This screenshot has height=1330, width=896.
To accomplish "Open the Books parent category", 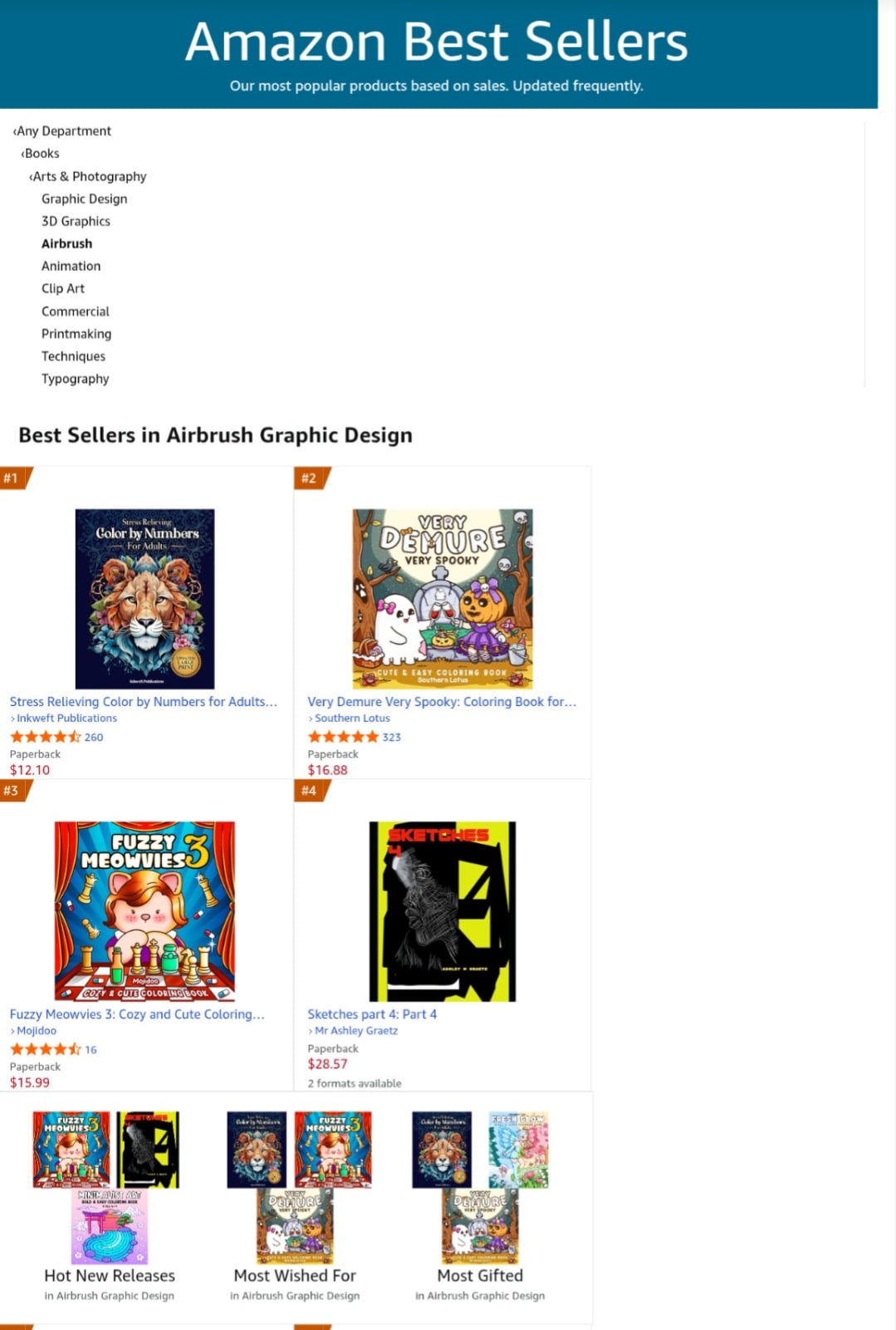I will click(41, 154).
